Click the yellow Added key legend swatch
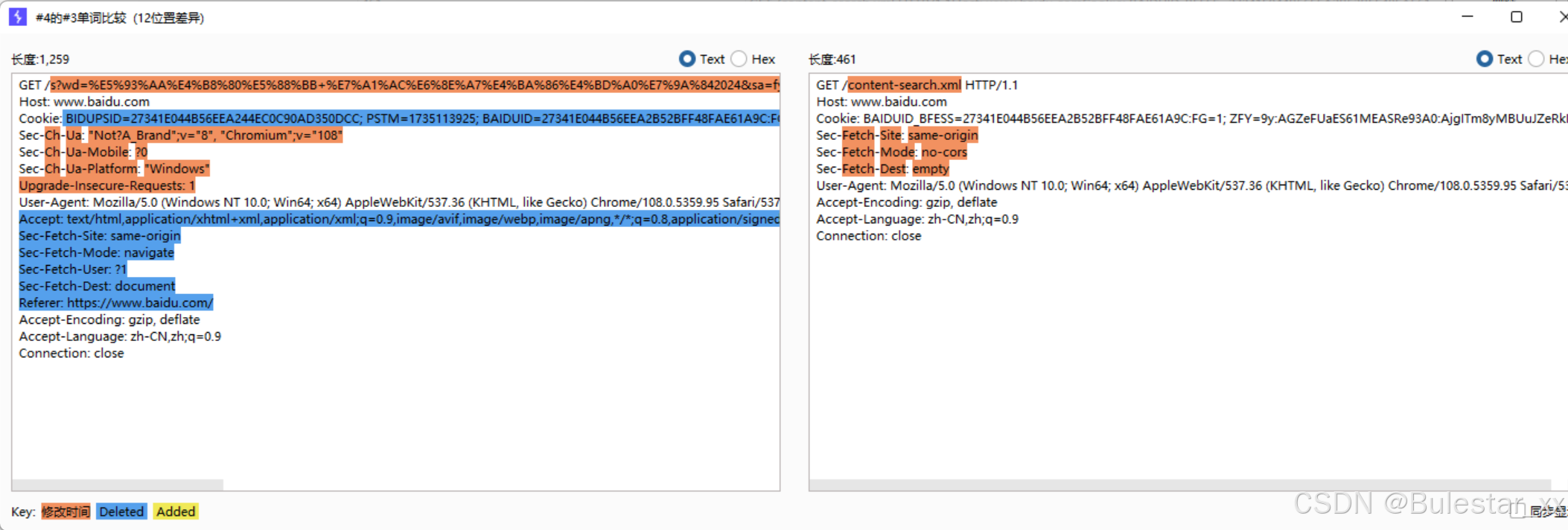The image size is (1568, 530). 176,511
